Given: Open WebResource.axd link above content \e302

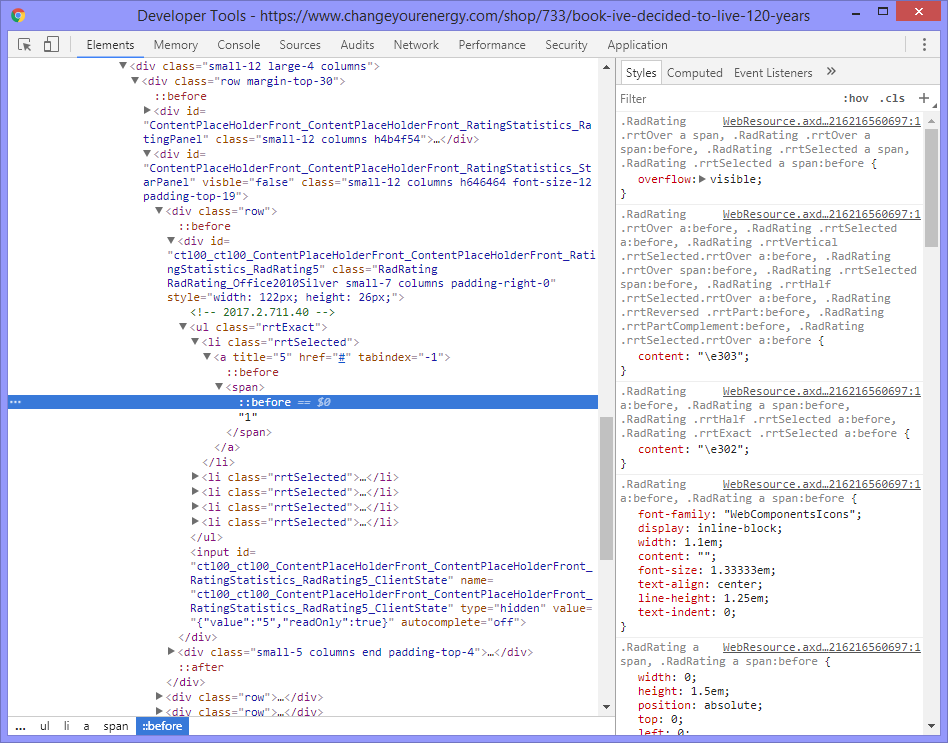Looking at the screenshot, I should click(x=821, y=391).
